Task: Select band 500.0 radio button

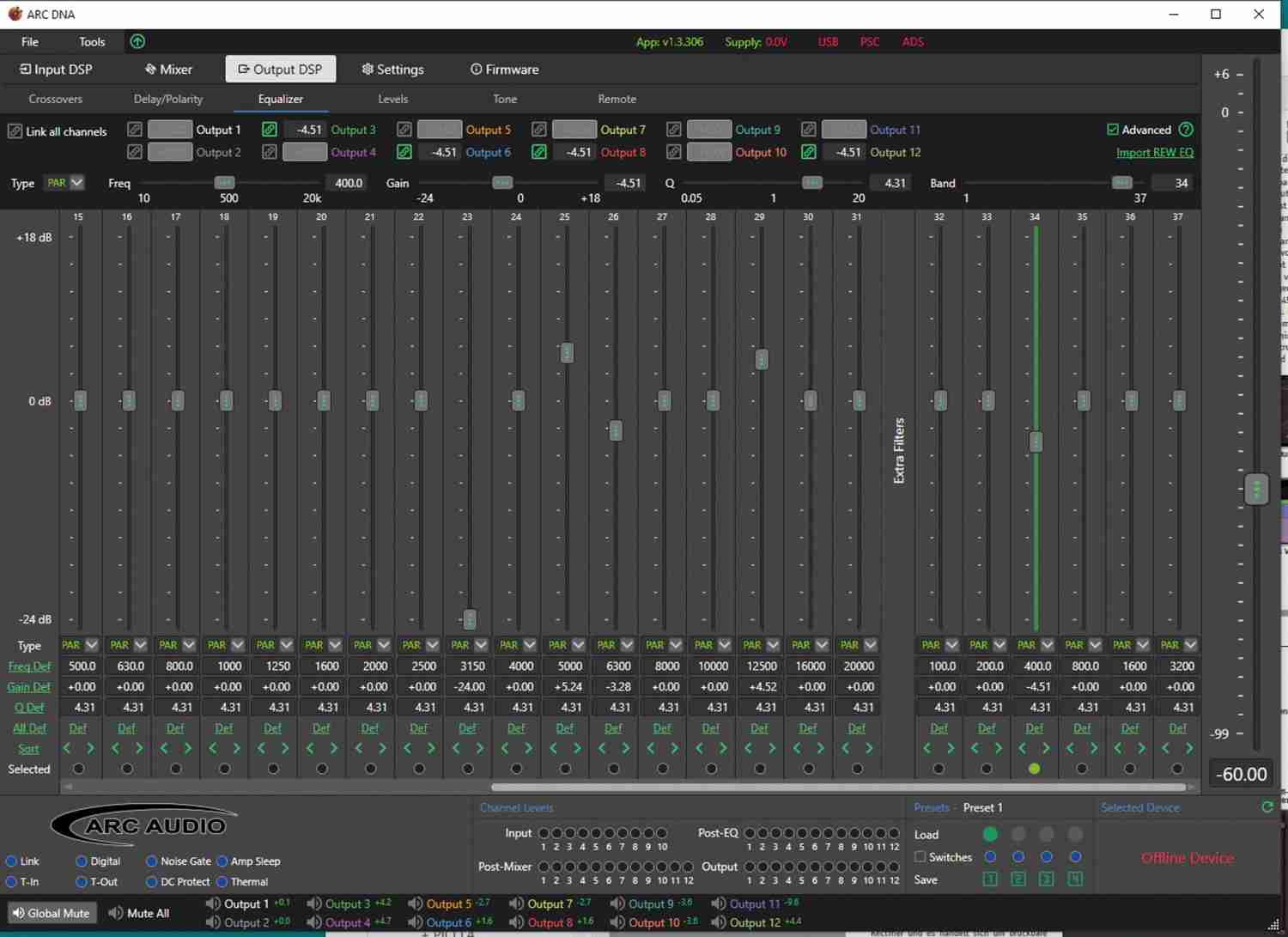Action: coord(79,769)
